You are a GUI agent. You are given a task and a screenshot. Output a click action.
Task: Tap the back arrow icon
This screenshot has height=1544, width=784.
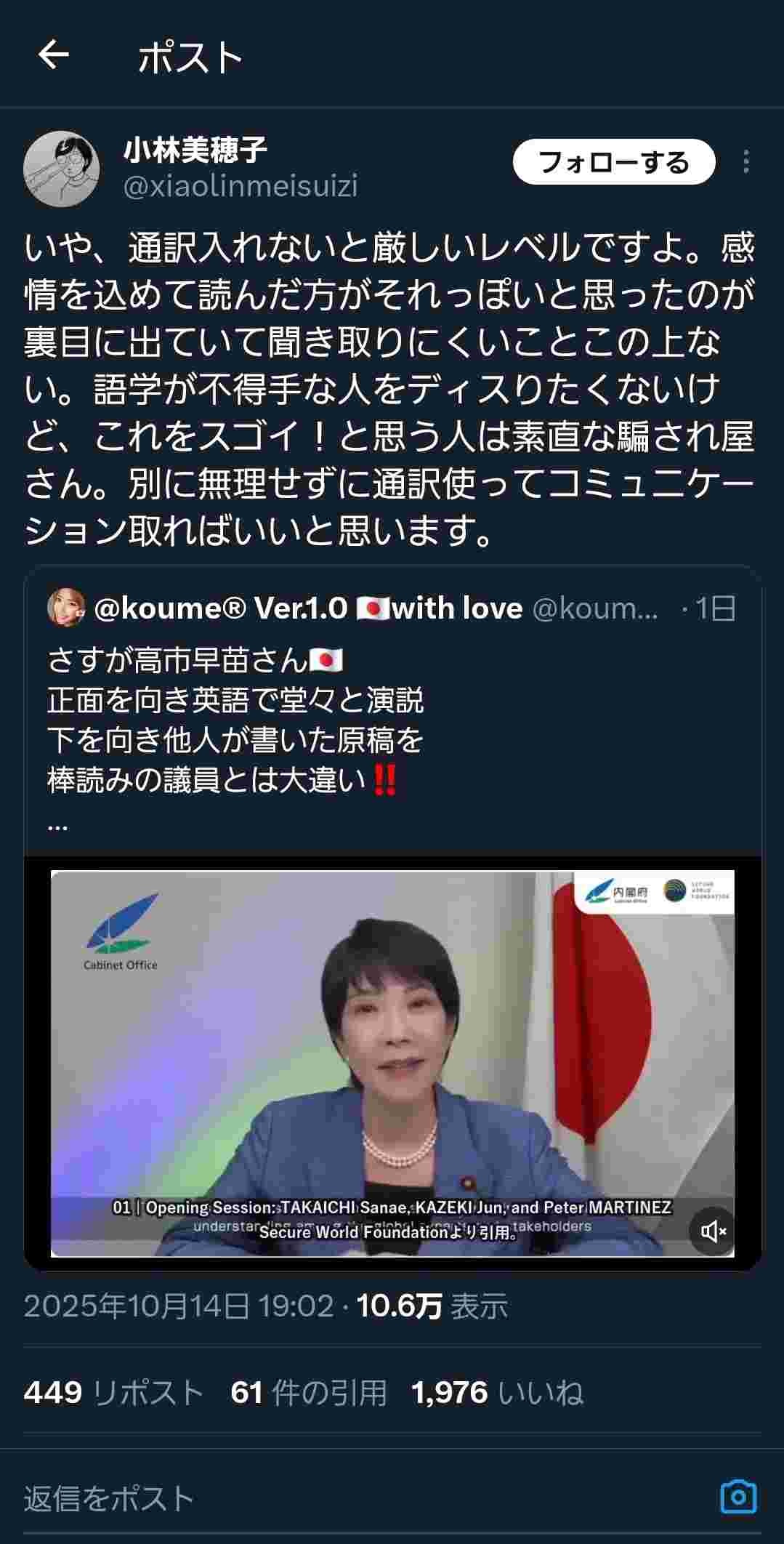(53, 55)
